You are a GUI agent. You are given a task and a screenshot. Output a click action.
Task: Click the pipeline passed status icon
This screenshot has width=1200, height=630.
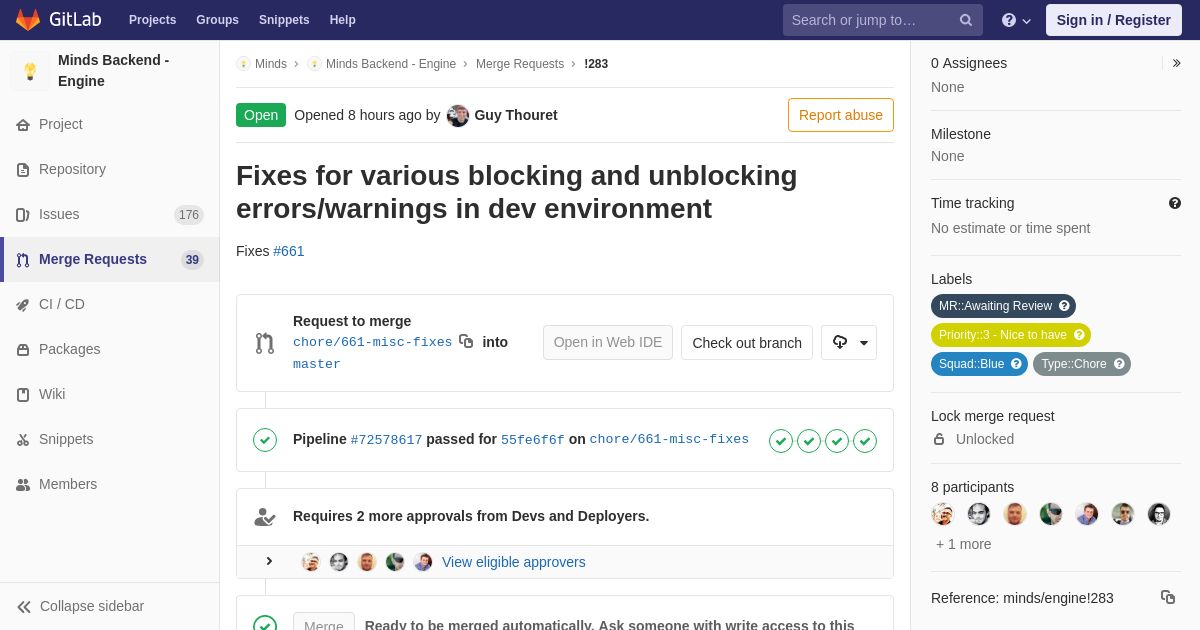point(265,440)
